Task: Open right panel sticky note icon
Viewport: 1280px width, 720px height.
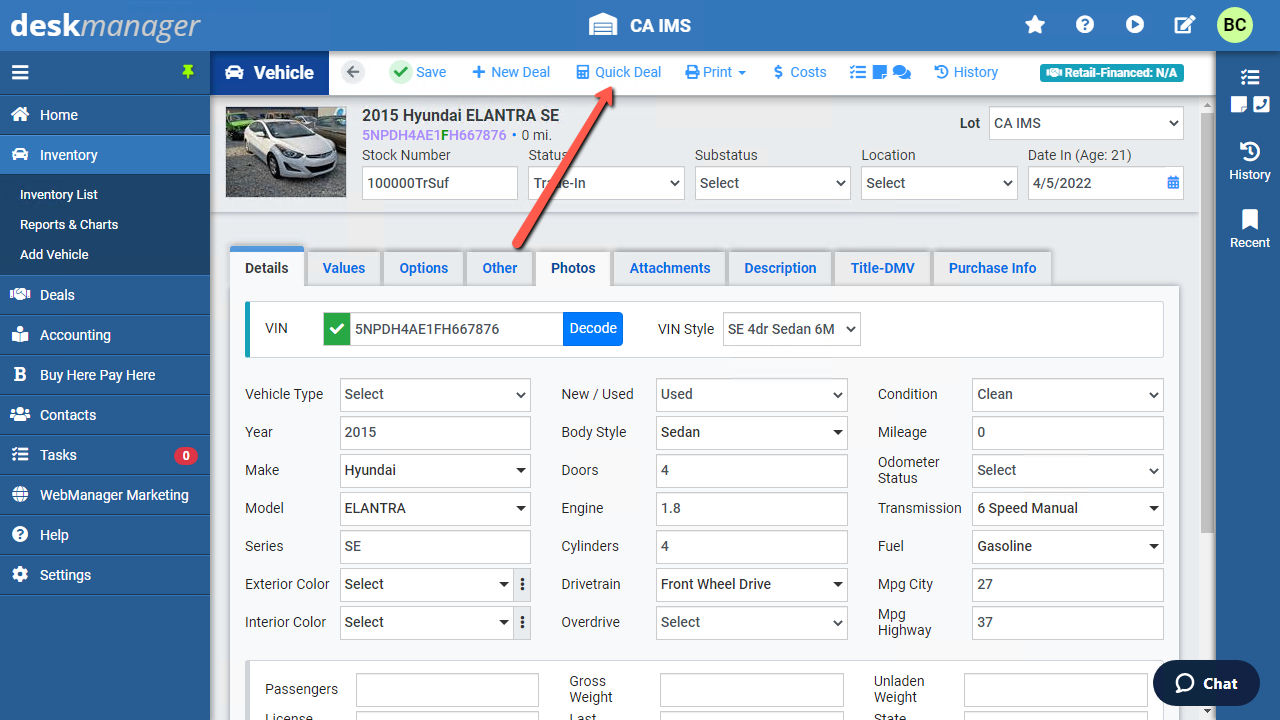Action: (x=1239, y=104)
